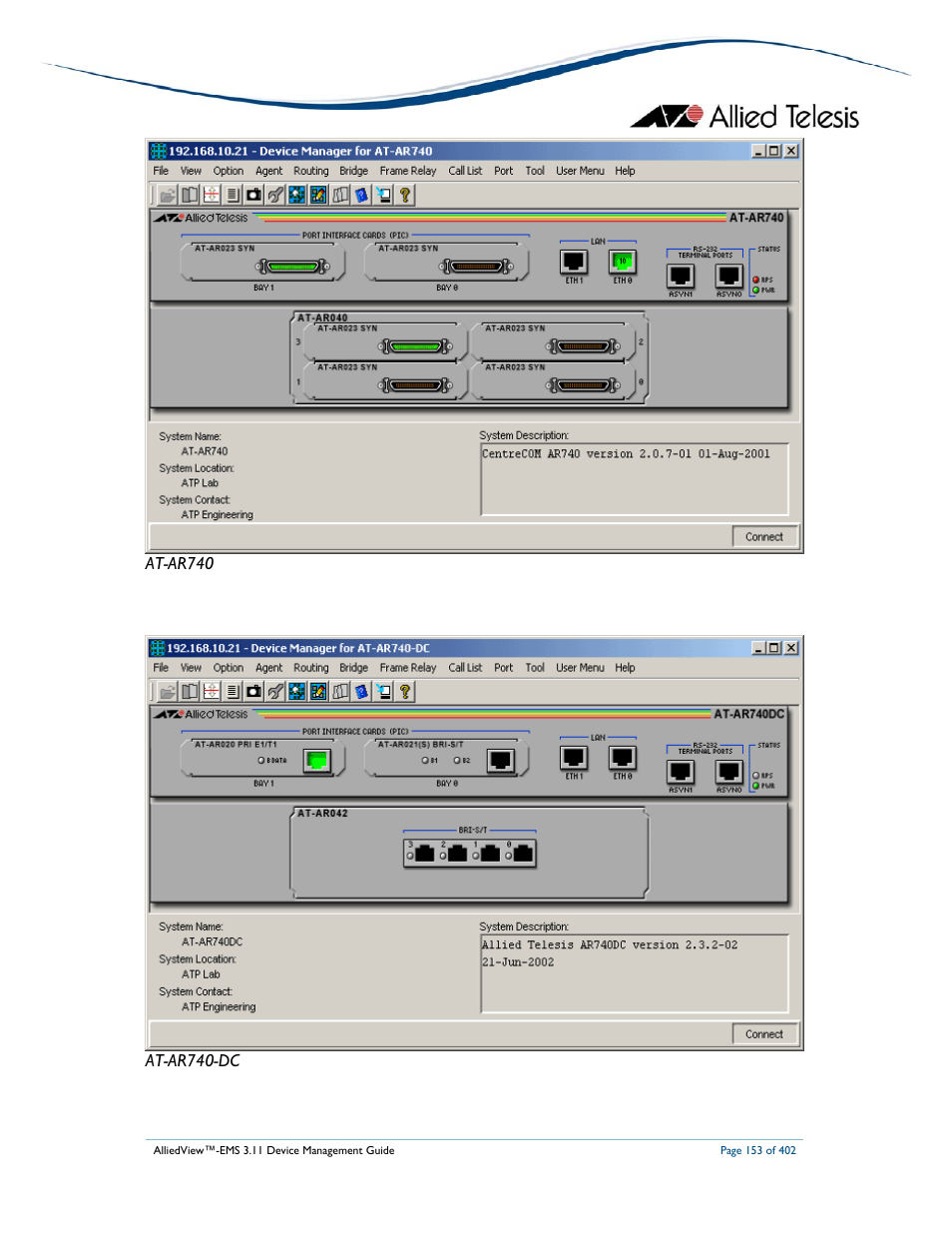Viewport: 952px width, 1233px height.
Task: Click the camera snapshot icon in the AT-AR740-DC window toolbar
Action: (x=253, y=691)
